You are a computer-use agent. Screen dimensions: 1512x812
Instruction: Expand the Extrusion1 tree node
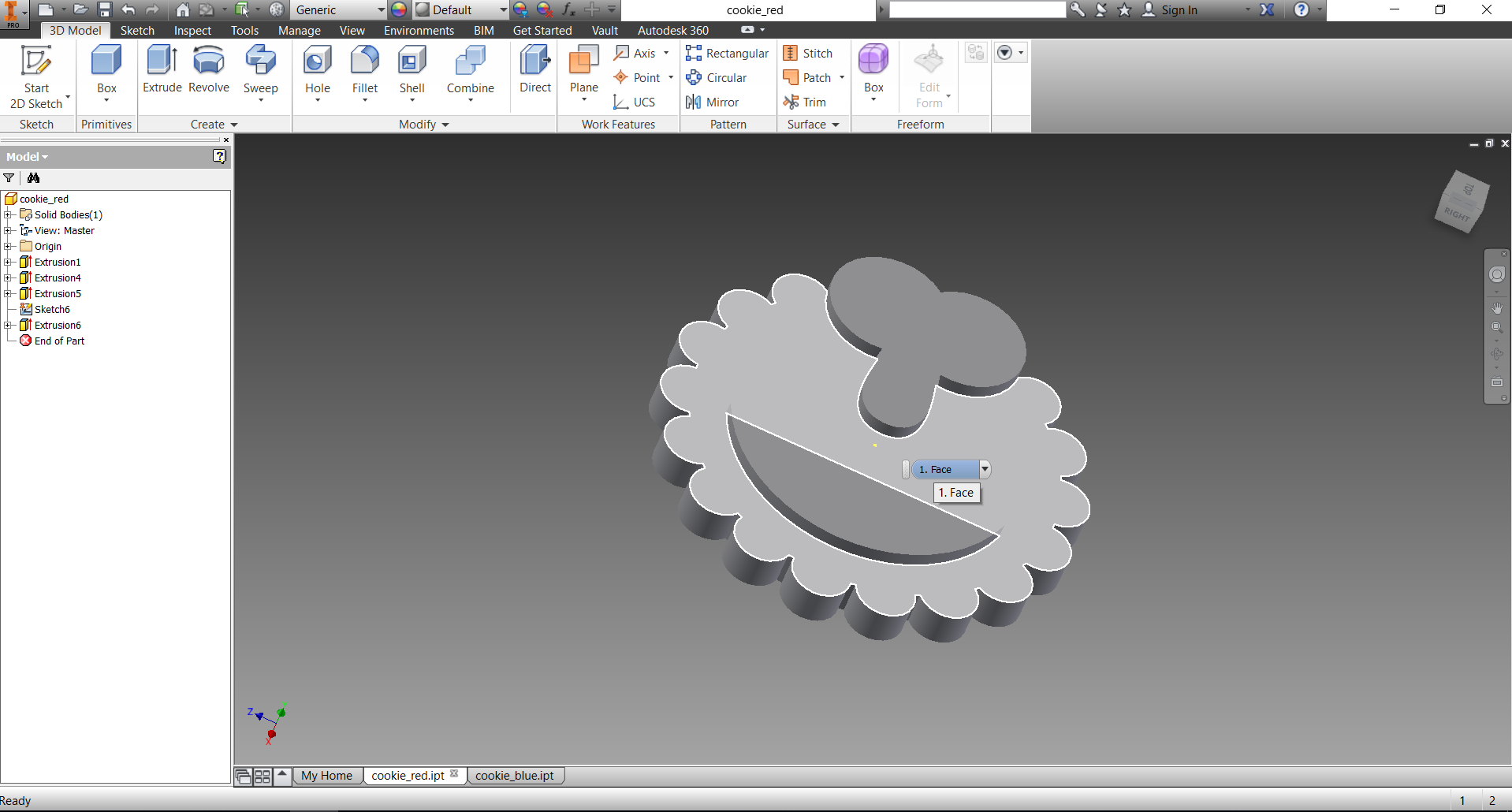point(8,263)
